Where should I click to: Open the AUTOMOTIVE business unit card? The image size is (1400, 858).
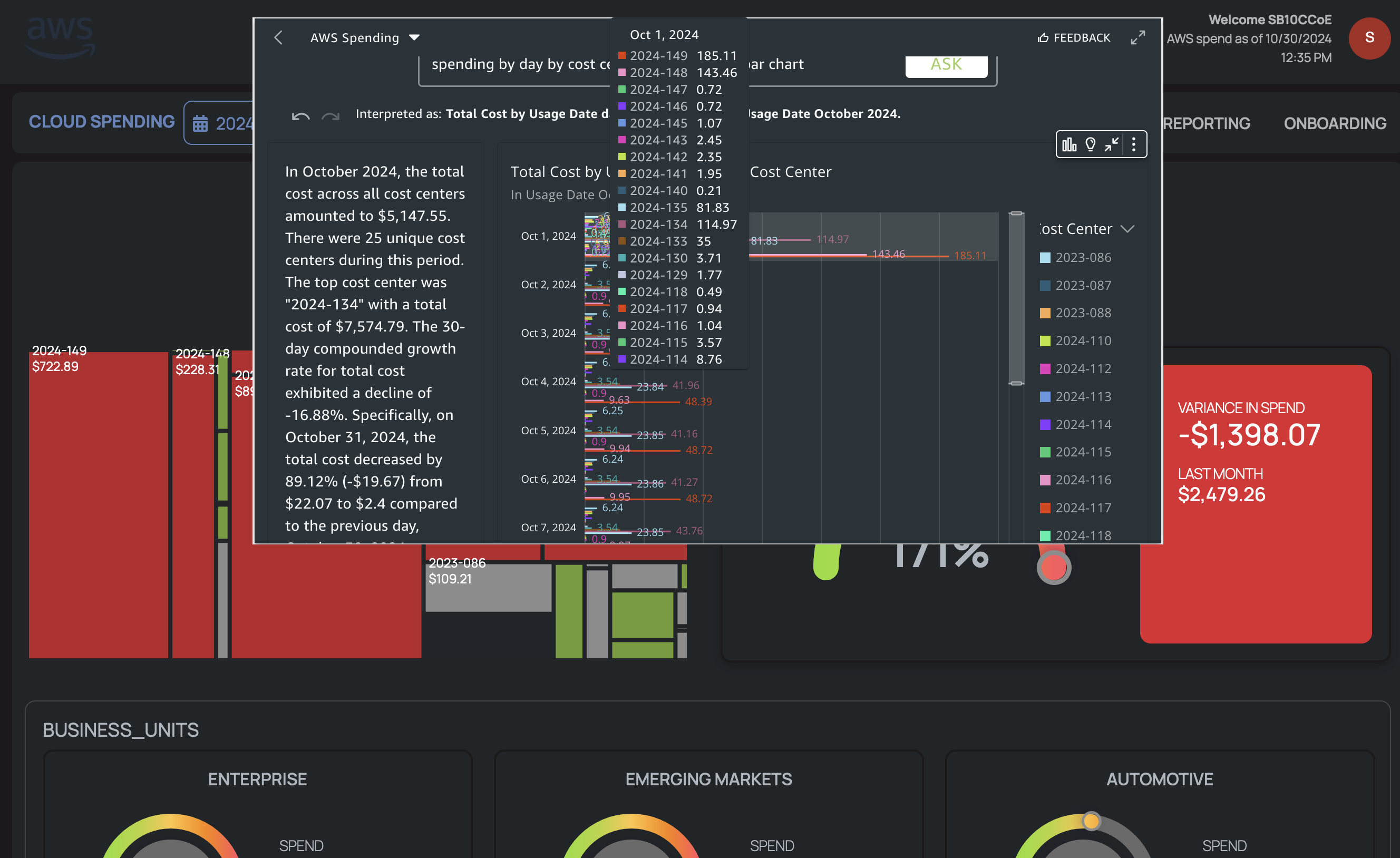[1160, 804]
